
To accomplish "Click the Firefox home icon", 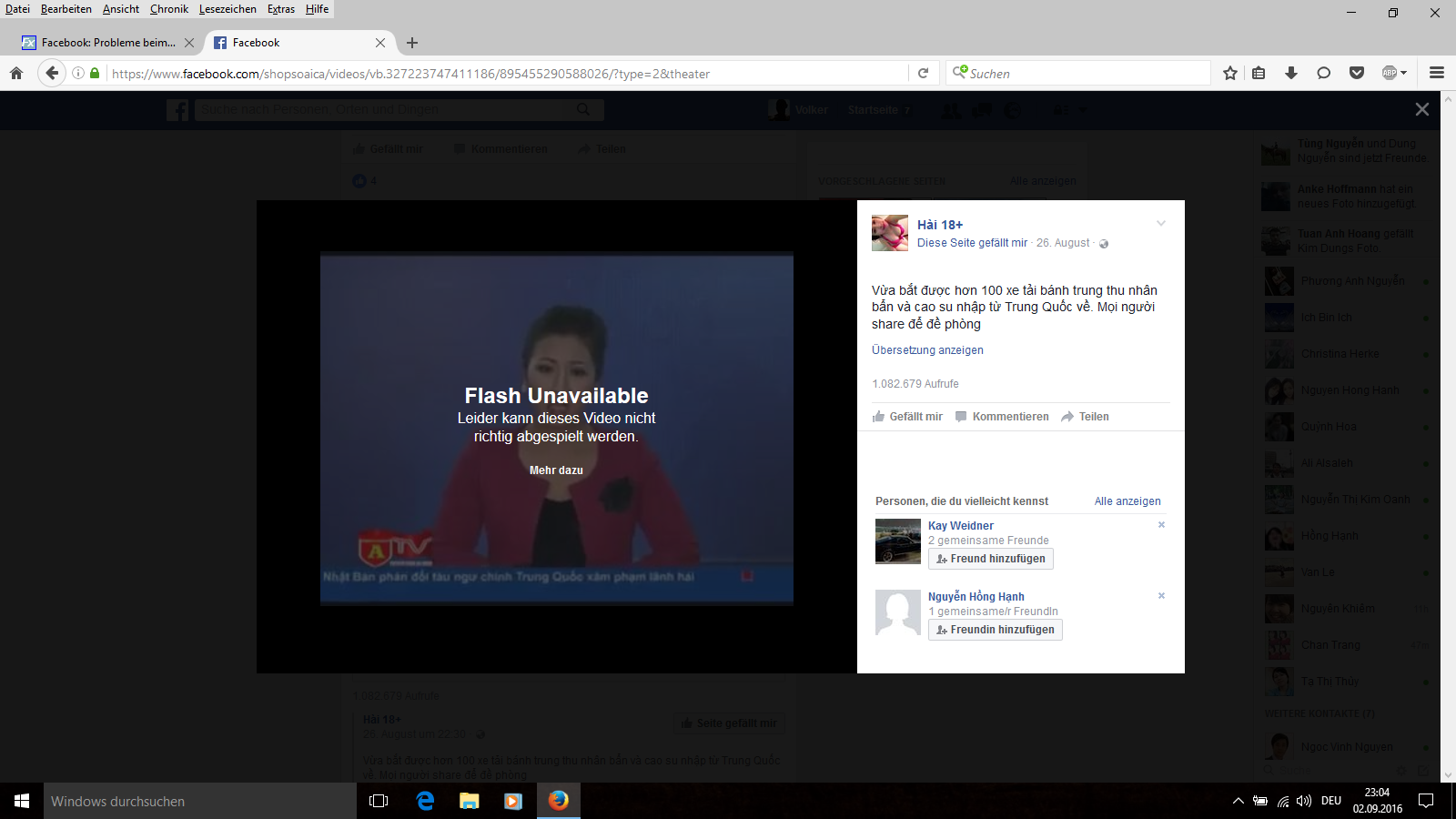I will point(16,73).
